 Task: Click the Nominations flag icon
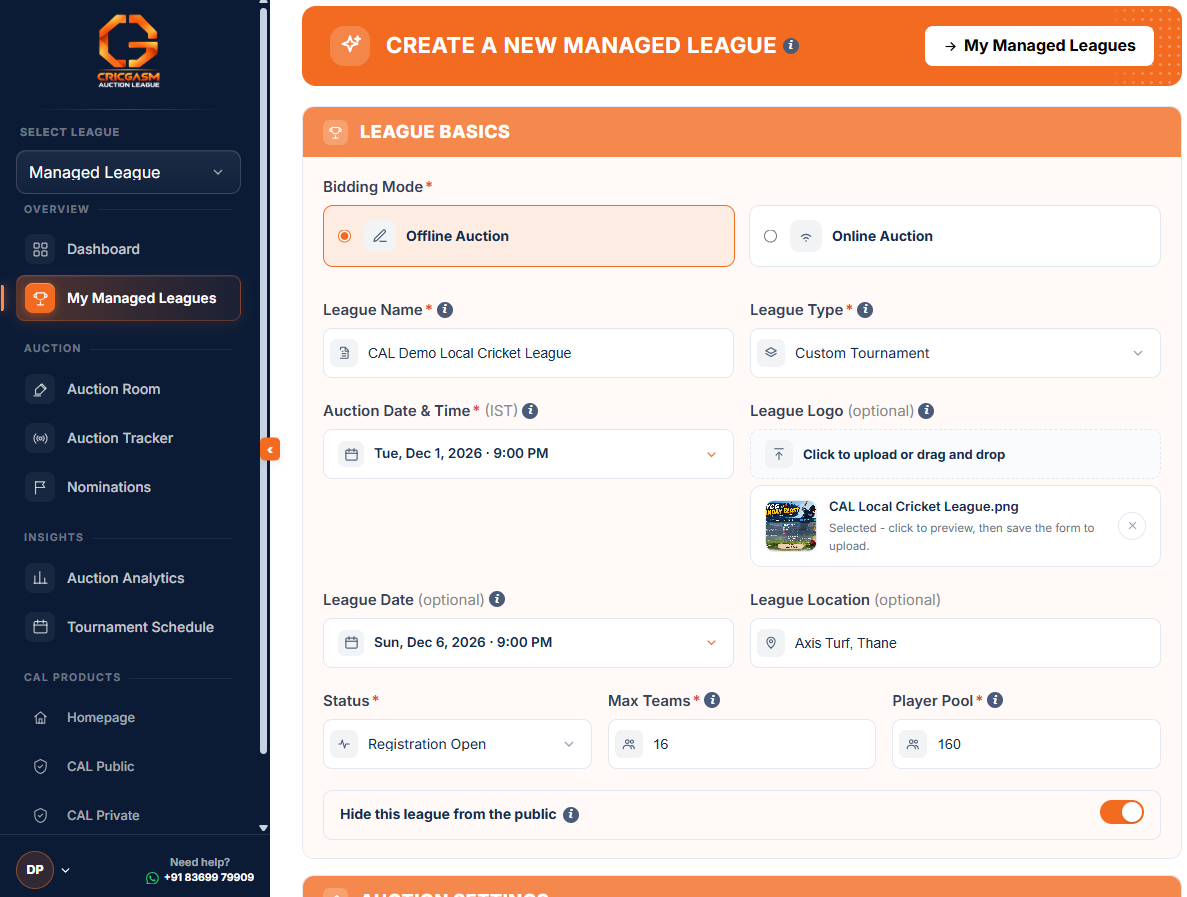tap(40, 487)
